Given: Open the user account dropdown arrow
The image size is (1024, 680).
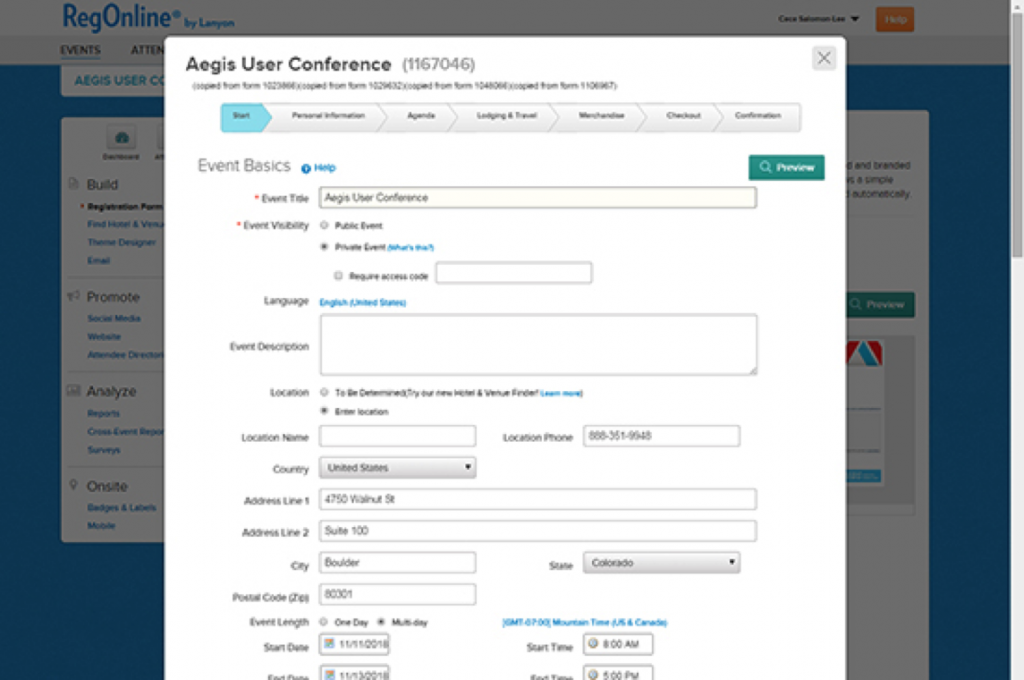Looking at the screenshot, I should click(855, 19).
